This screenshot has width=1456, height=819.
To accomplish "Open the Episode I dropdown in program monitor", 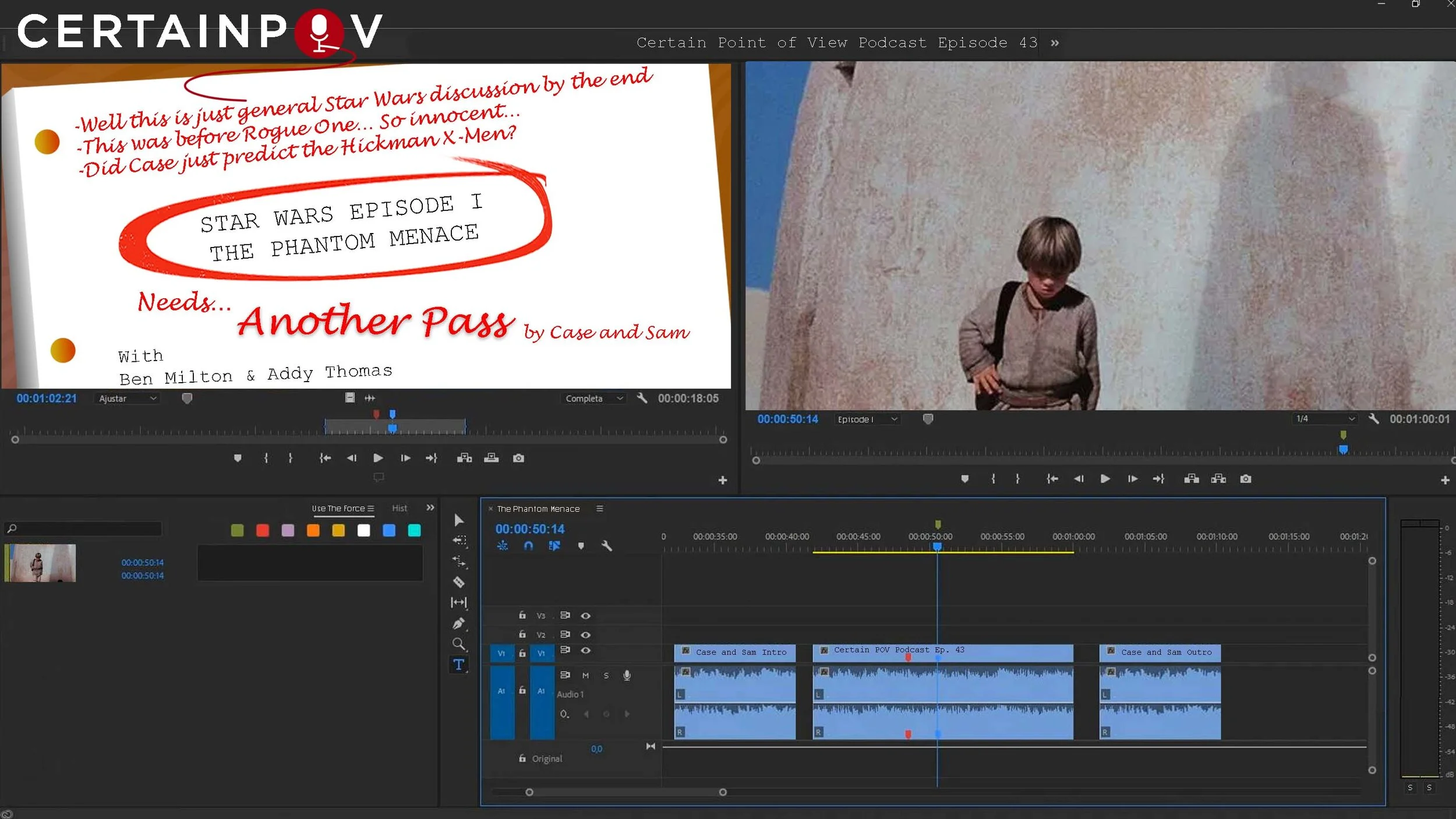I will click(x=867, y=419).
